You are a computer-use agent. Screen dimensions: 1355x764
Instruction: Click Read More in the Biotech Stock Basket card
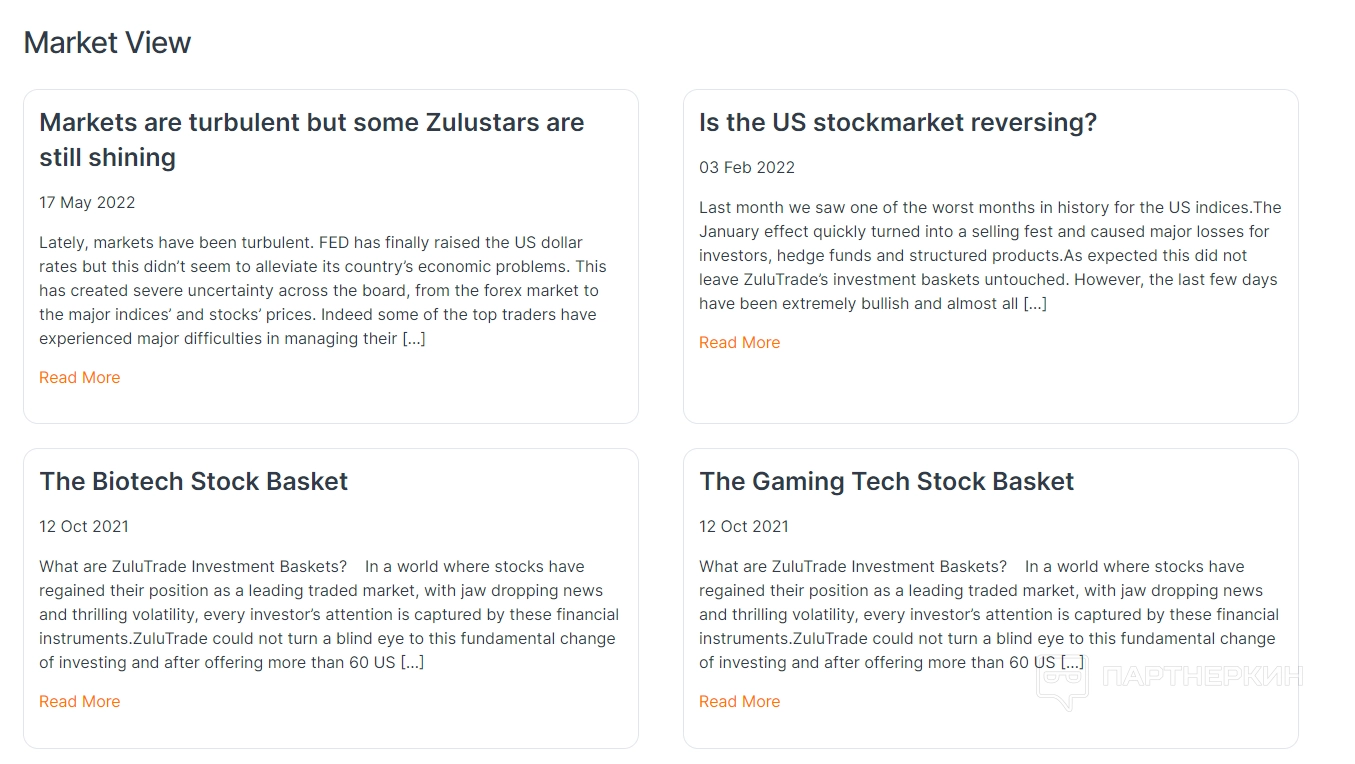coord(79,701)
